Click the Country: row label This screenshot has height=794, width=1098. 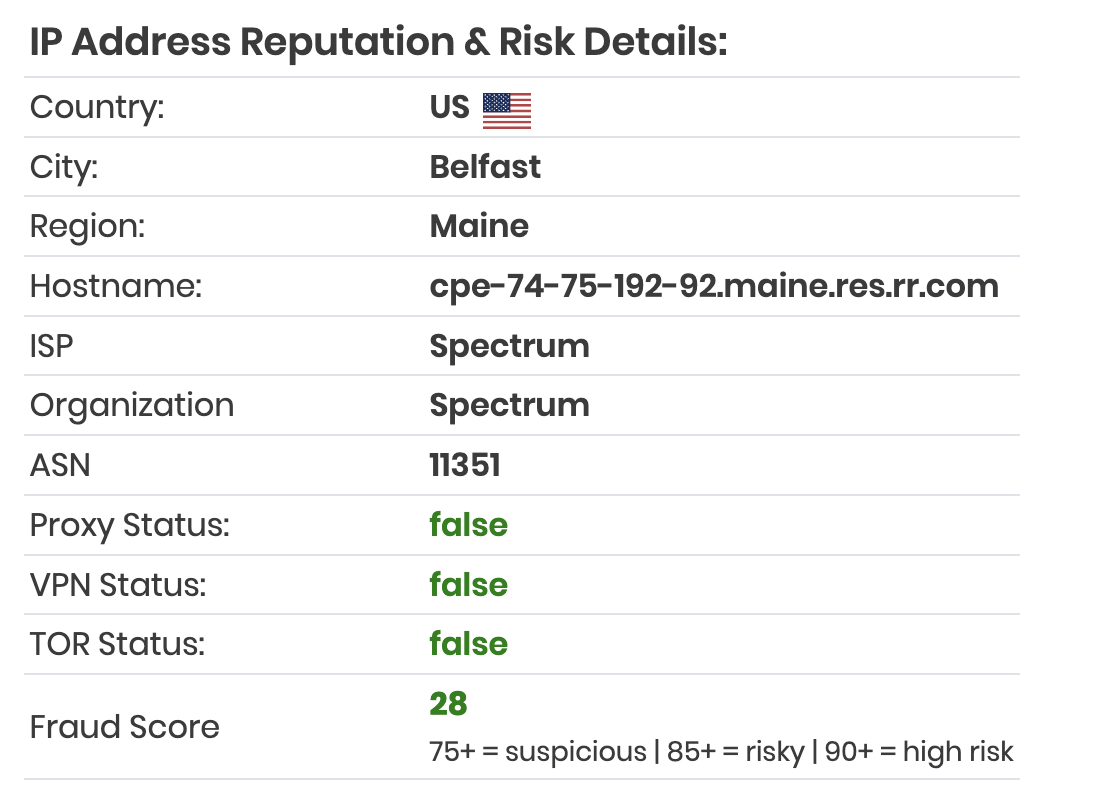97,108
